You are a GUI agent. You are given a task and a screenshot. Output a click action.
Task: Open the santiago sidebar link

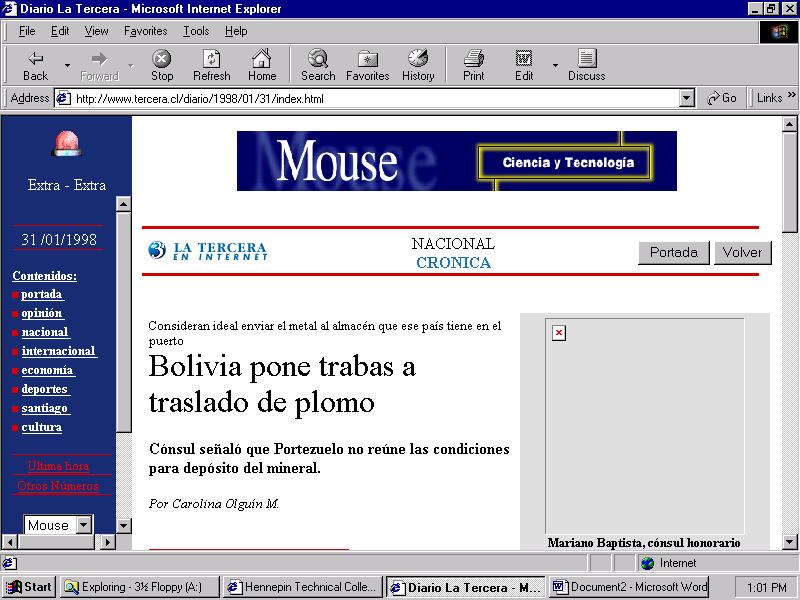45,408
